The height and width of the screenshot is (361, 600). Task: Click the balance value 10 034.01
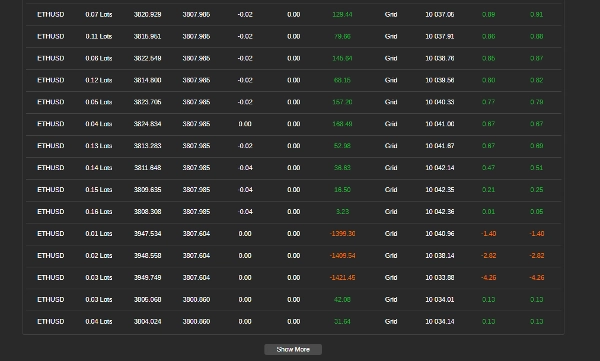pyautogui.click(x=440, y=299)
